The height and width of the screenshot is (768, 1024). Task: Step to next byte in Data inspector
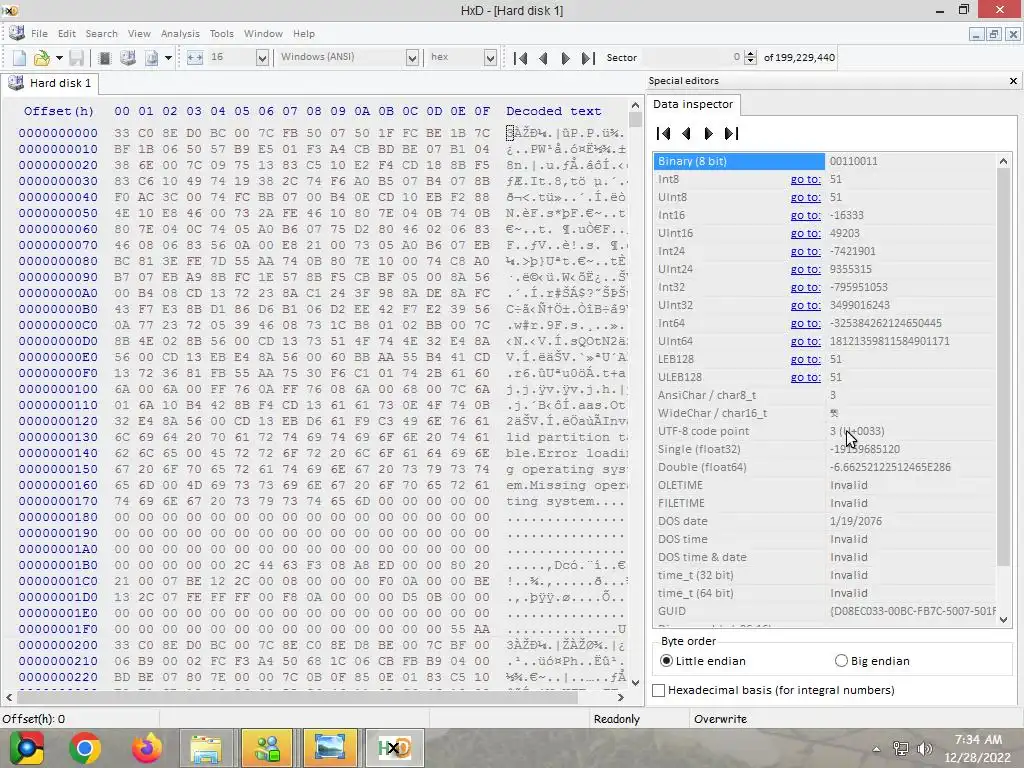[709, 134]
